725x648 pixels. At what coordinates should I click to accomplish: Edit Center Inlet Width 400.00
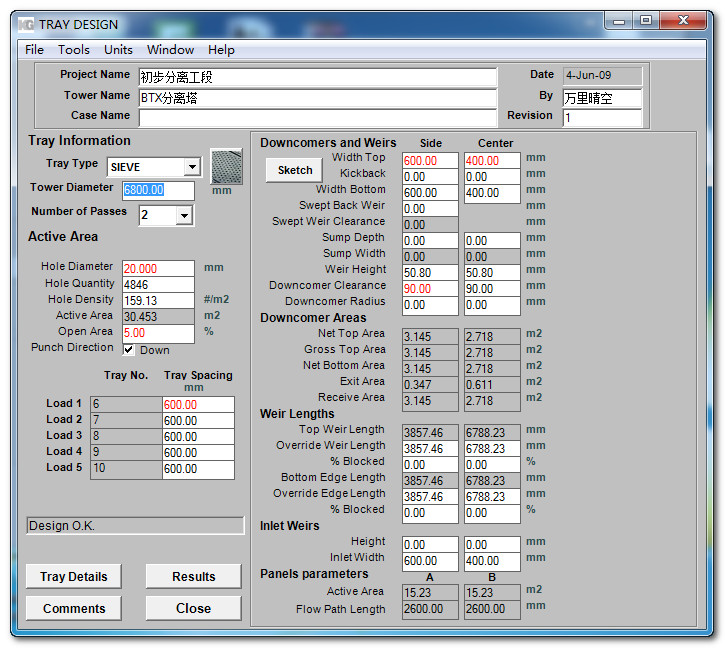492,561
